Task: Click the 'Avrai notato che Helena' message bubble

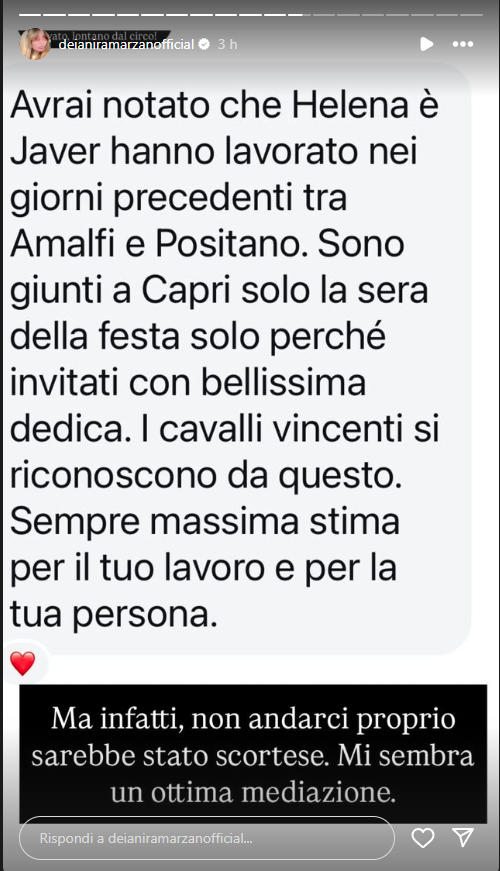Action: (x=237, y=358)
